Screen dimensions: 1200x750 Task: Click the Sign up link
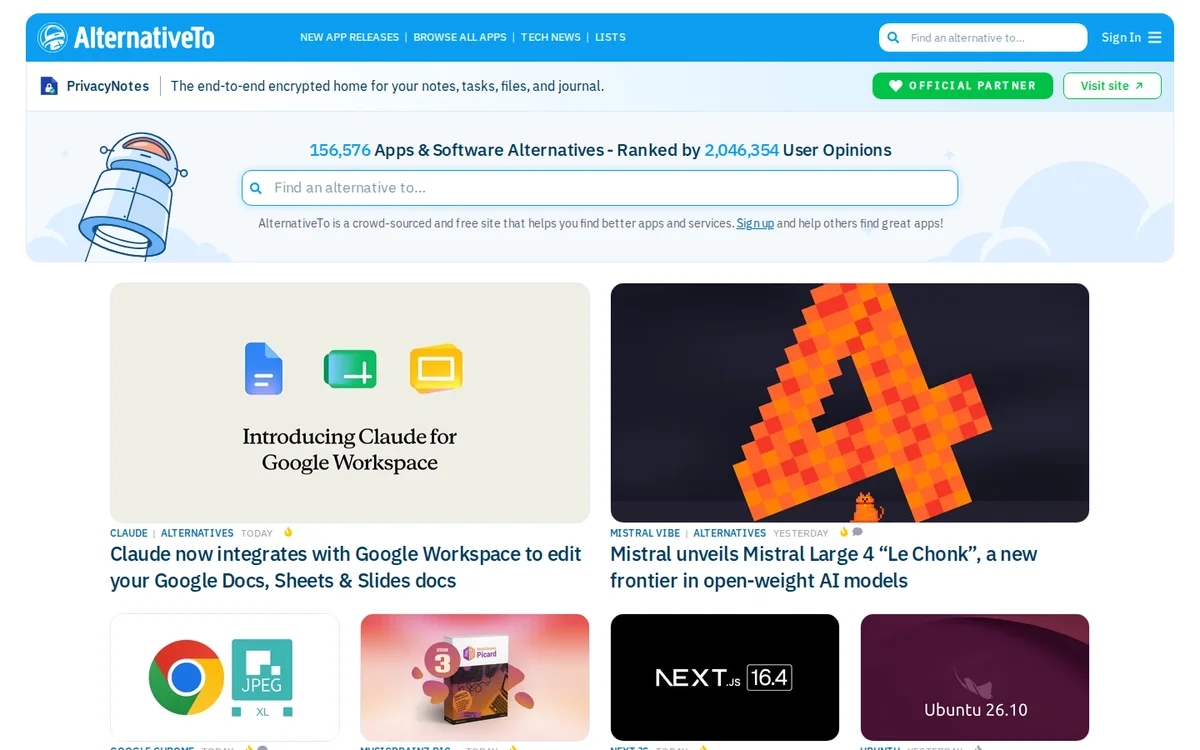[755, 223]
